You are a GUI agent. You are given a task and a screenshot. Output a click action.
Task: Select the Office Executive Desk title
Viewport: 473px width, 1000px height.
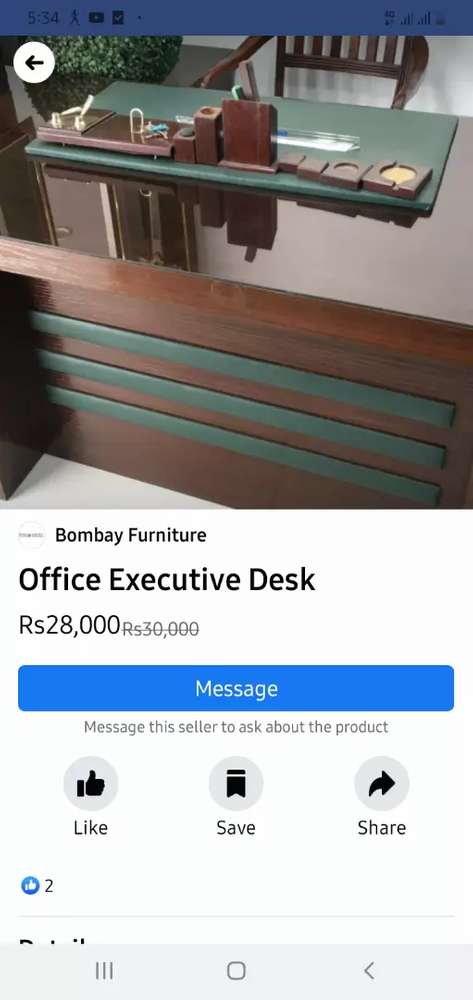[x=167, y=580]
